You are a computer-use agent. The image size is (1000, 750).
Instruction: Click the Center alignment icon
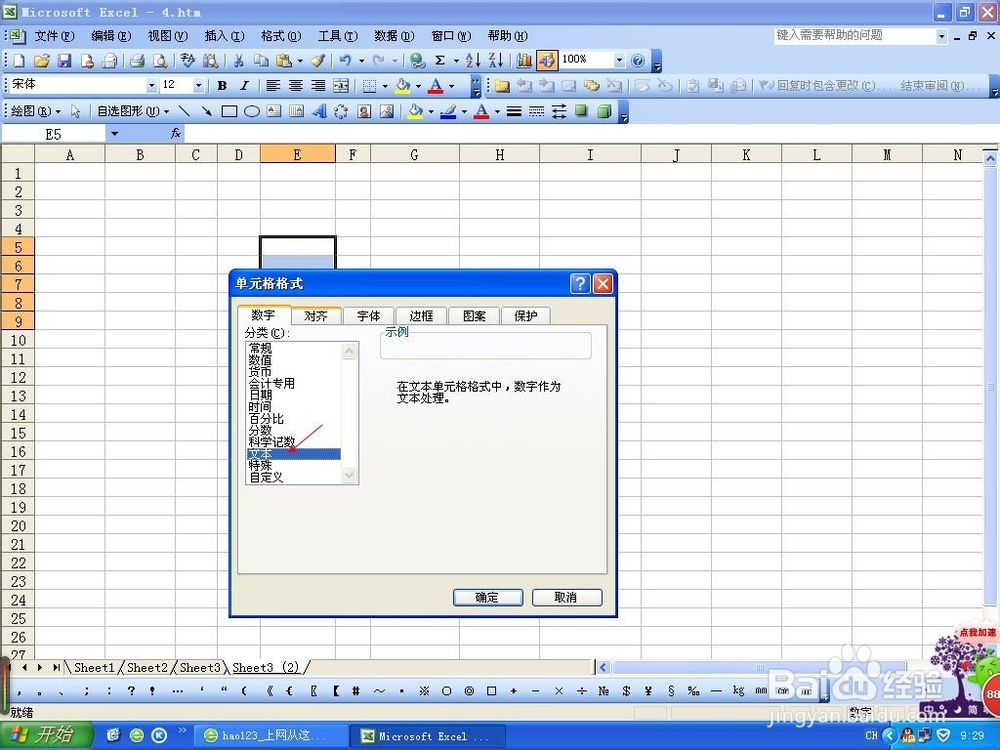point(295,85)
